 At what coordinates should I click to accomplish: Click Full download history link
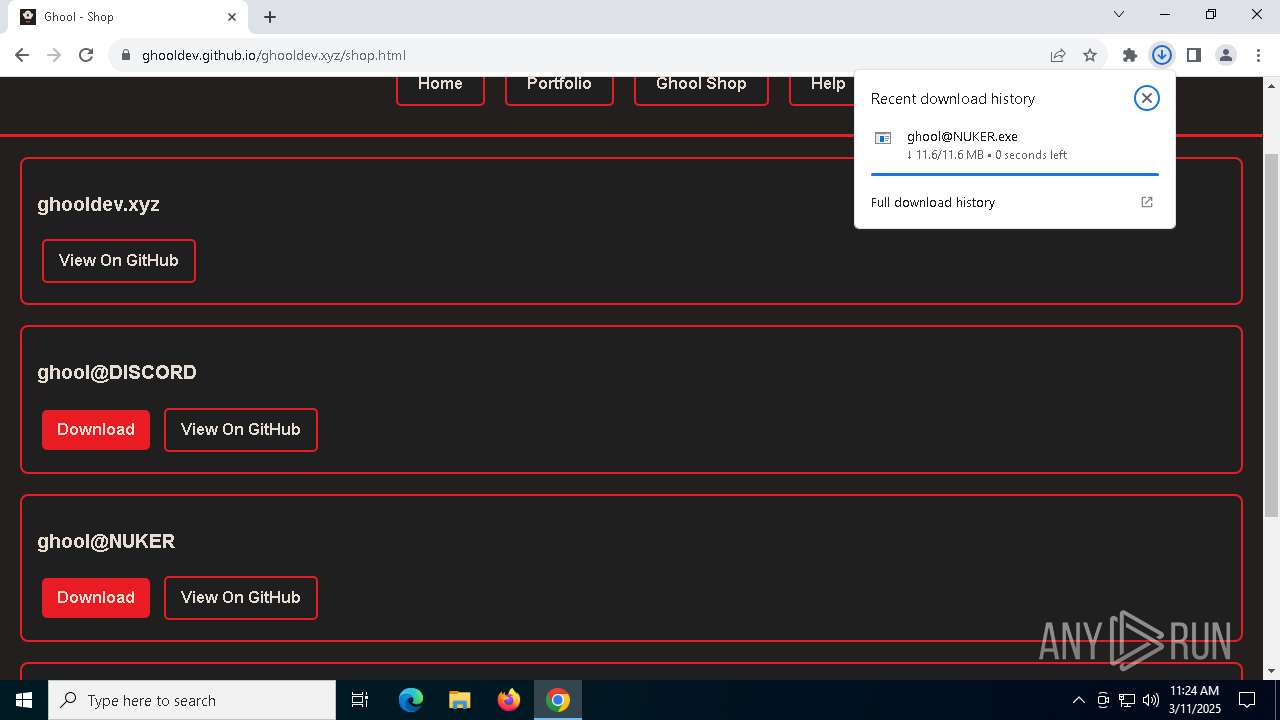click(933, 202)
